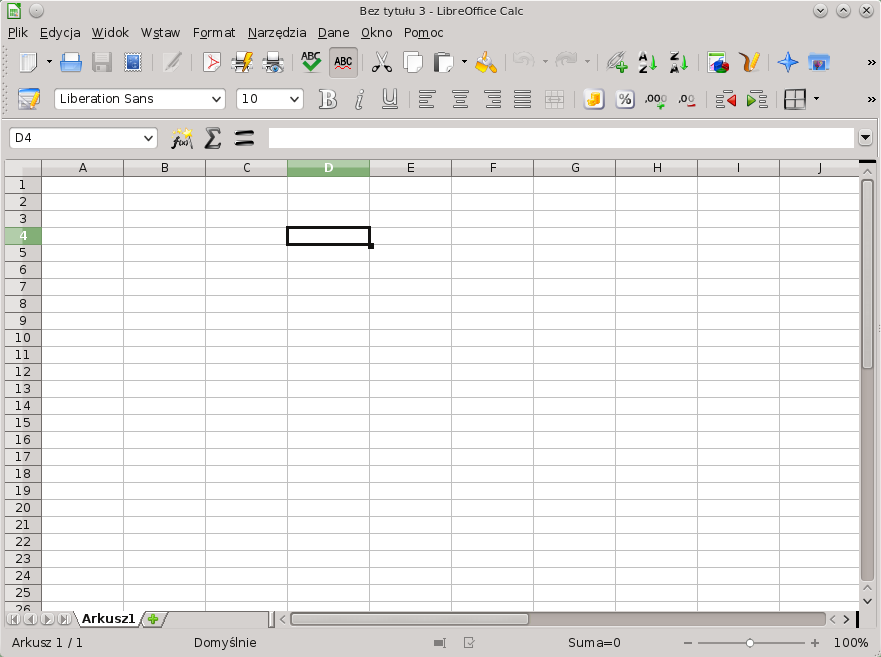Insert a chart using the chart icon

click(x=717, y=63)
